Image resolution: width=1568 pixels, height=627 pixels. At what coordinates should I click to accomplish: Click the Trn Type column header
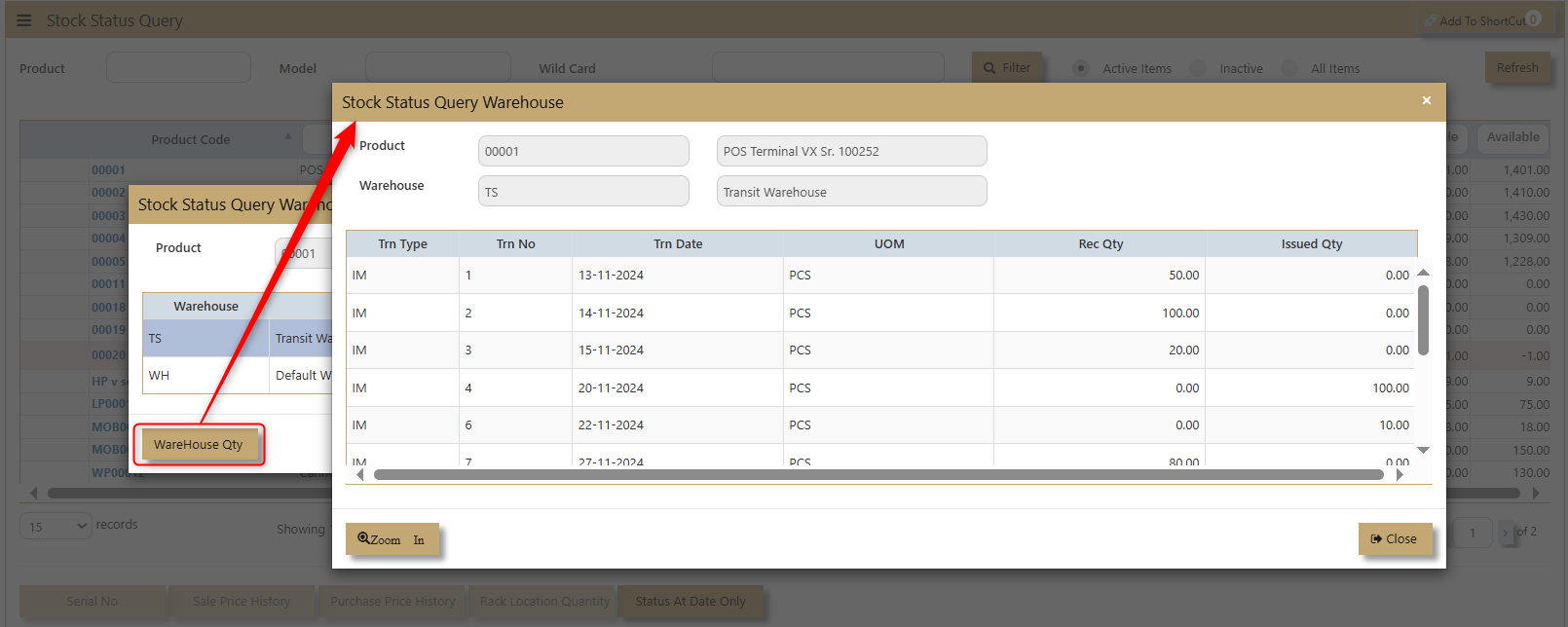click(x=402, y=243)
